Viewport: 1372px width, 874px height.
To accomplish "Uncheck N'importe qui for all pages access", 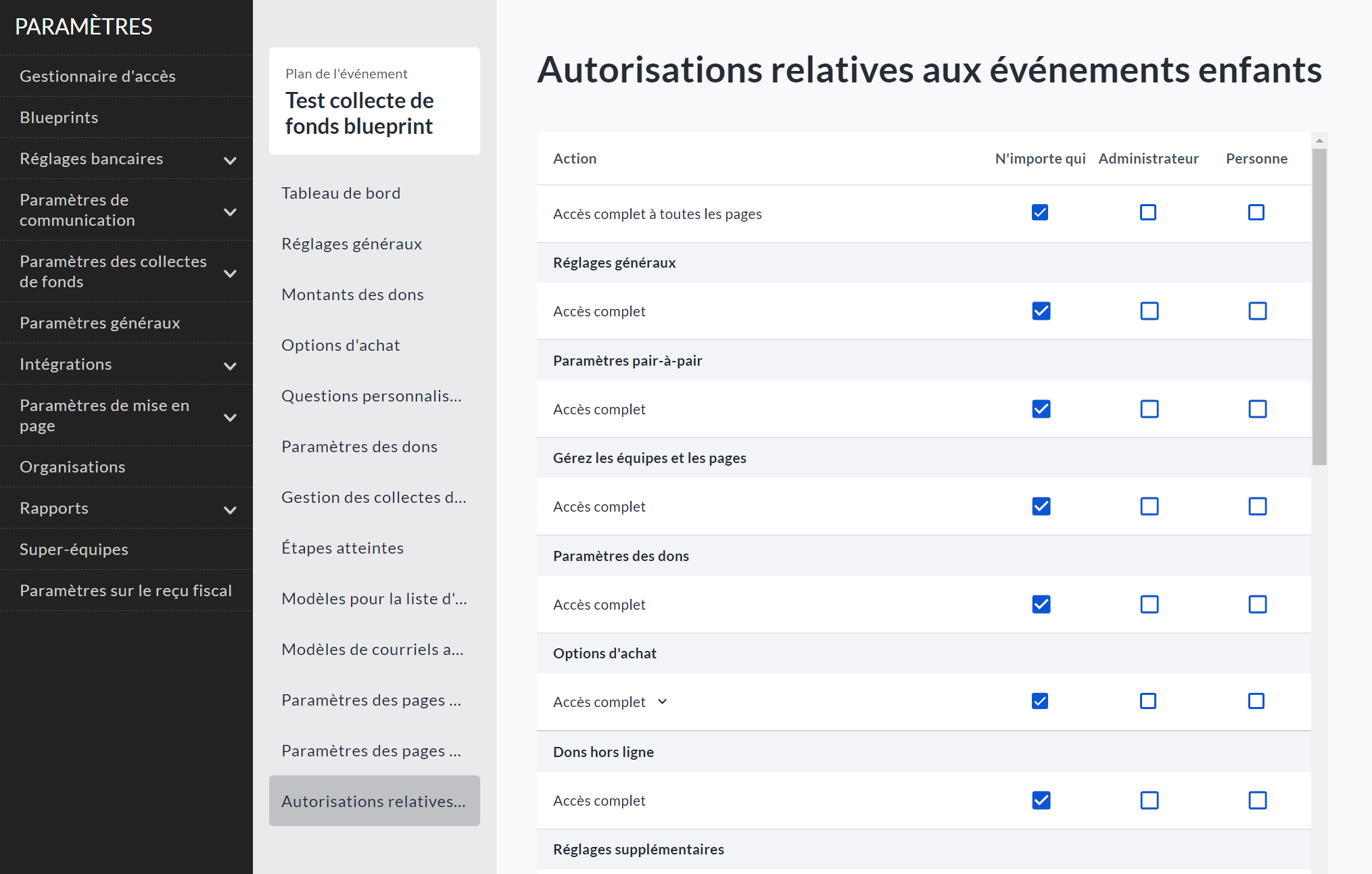I will coord(1040,212).
